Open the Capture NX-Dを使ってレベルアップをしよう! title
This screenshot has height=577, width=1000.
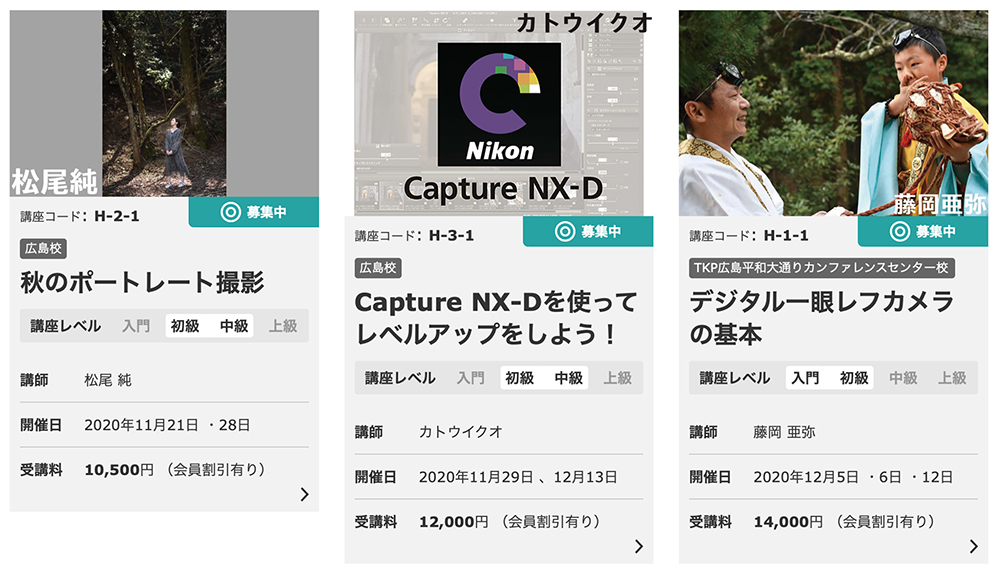pyautogui.click(x=496, y=318)
